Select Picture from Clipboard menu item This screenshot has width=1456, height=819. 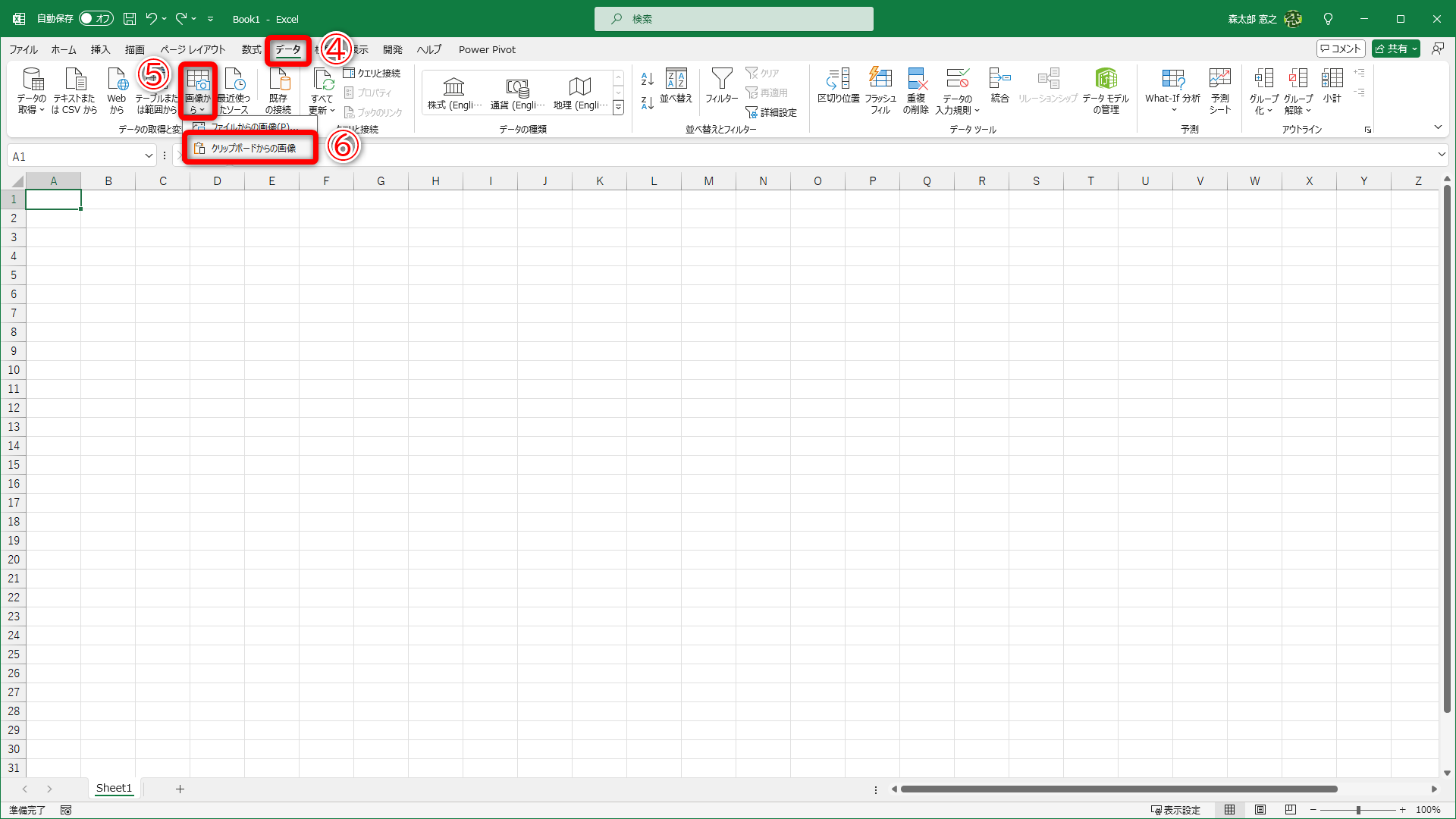coord(253,149)
